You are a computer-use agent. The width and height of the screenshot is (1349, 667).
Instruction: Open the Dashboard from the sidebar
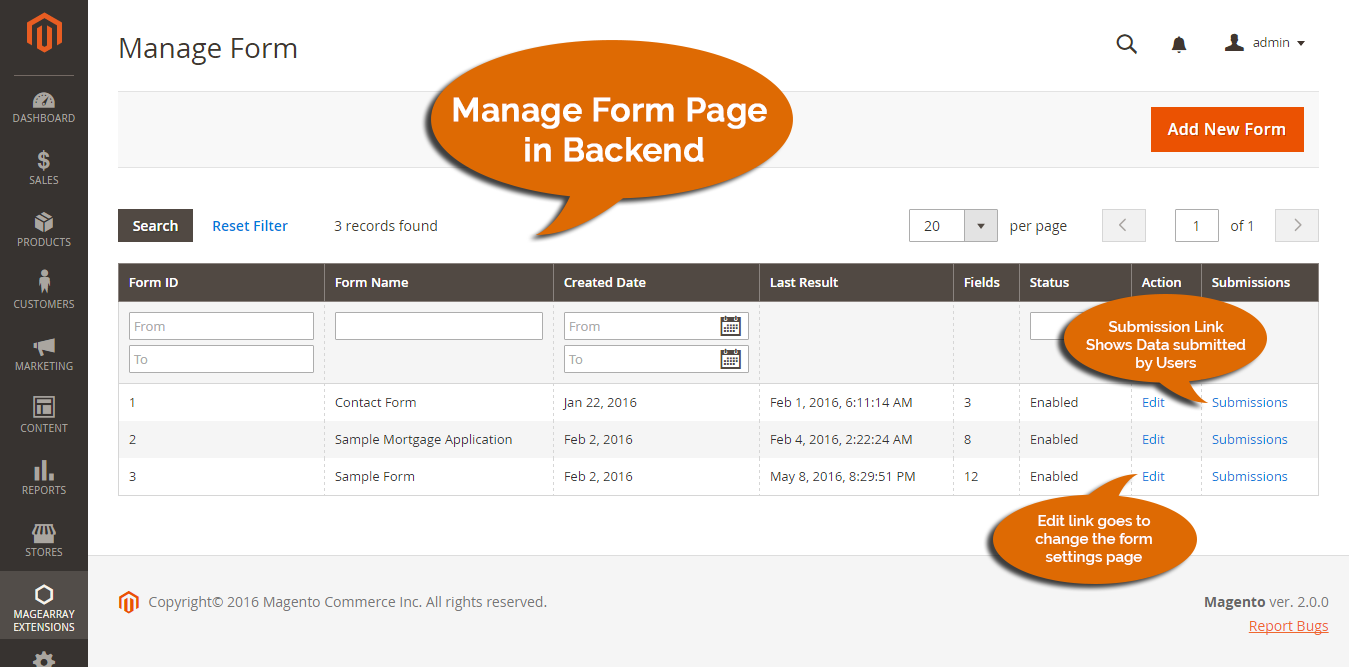[43, 107]
